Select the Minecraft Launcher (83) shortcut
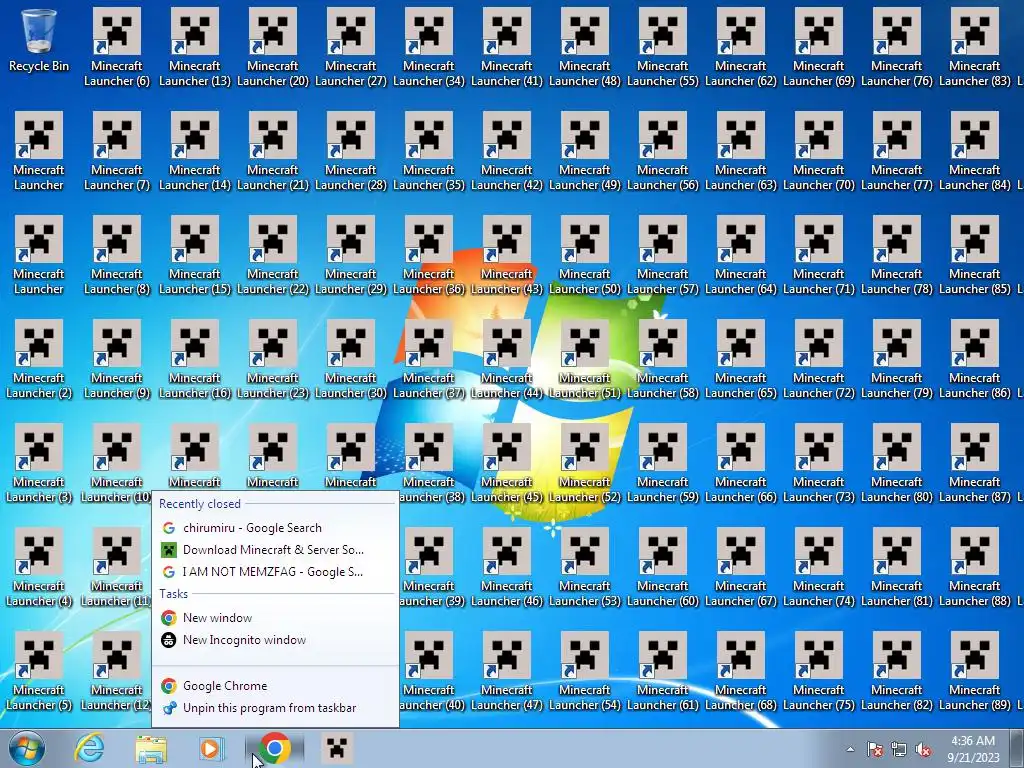Viewport: 1024px width, 768px height. pos(975,47)
